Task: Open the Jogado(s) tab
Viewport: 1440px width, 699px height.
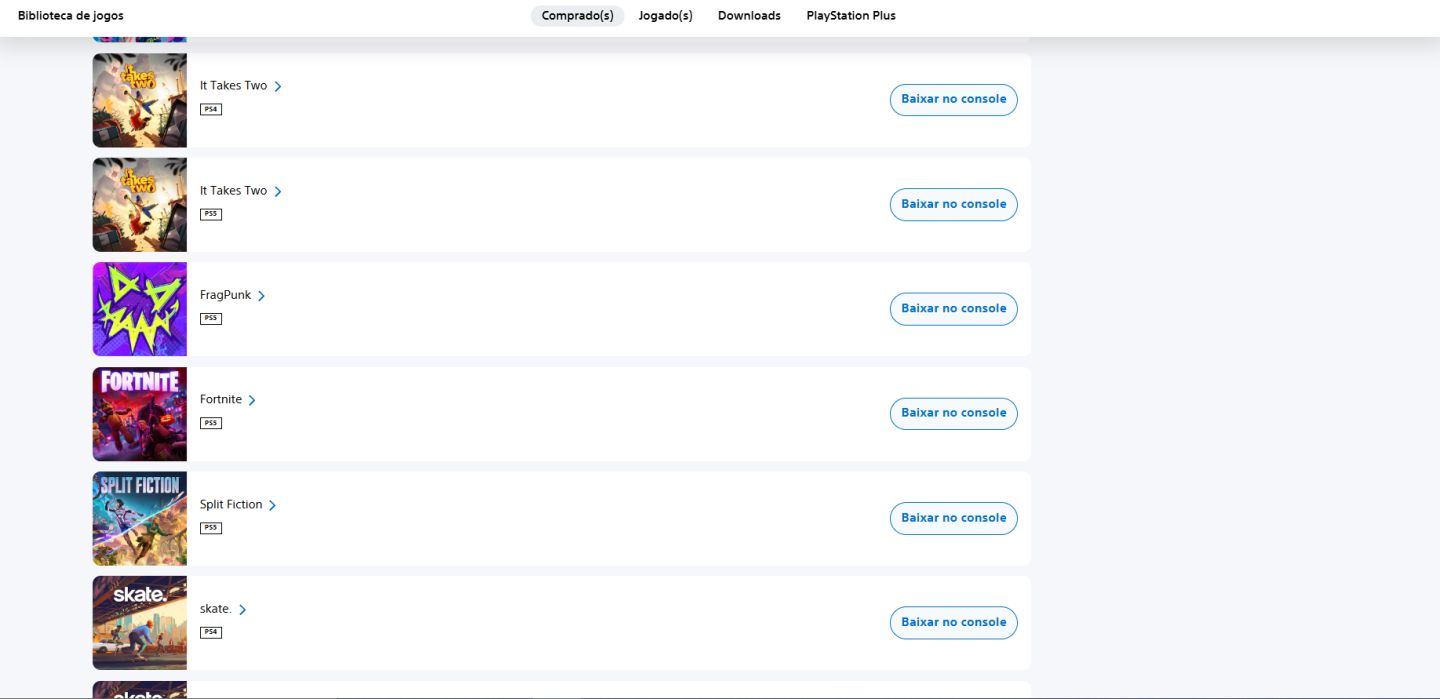Action: tap(665, 16)
